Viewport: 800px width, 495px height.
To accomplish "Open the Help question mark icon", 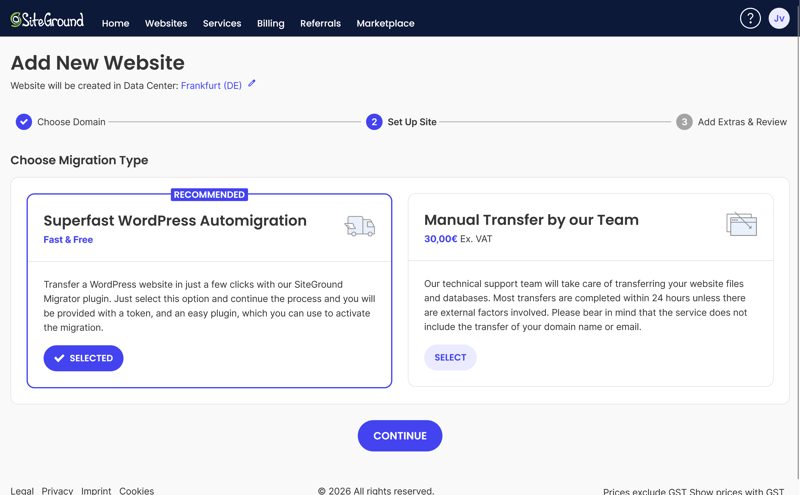I will pyautogui.click(x=750, y=19).
